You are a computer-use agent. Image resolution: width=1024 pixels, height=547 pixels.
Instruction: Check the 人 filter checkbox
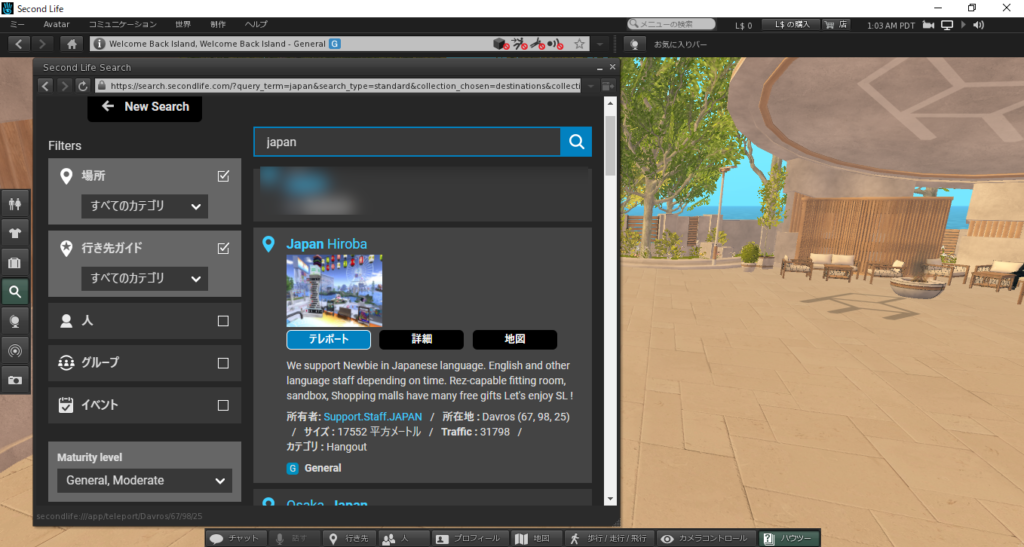click(223, 321)
